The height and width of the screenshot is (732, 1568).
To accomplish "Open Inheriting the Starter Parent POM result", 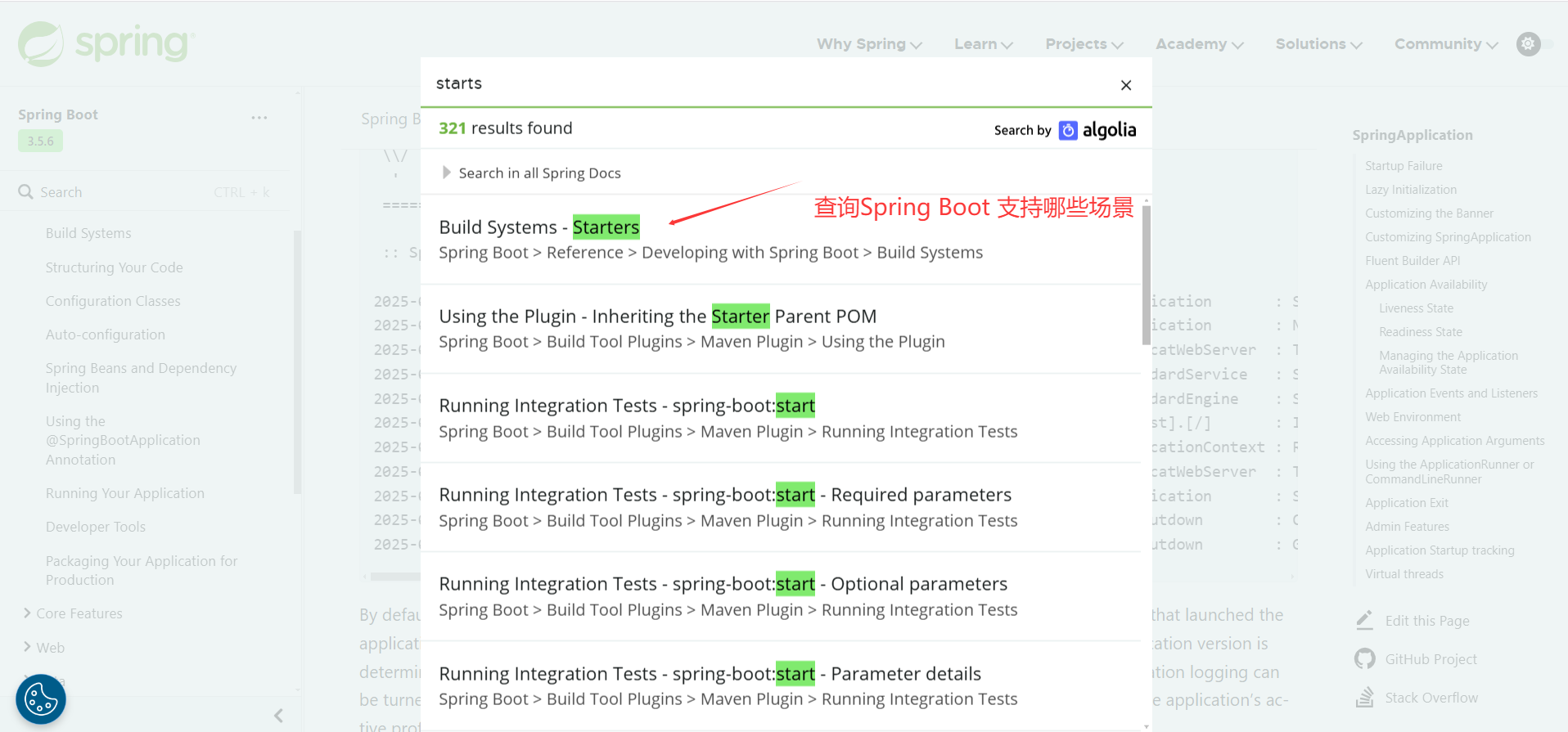I will [x=781, y=329].
